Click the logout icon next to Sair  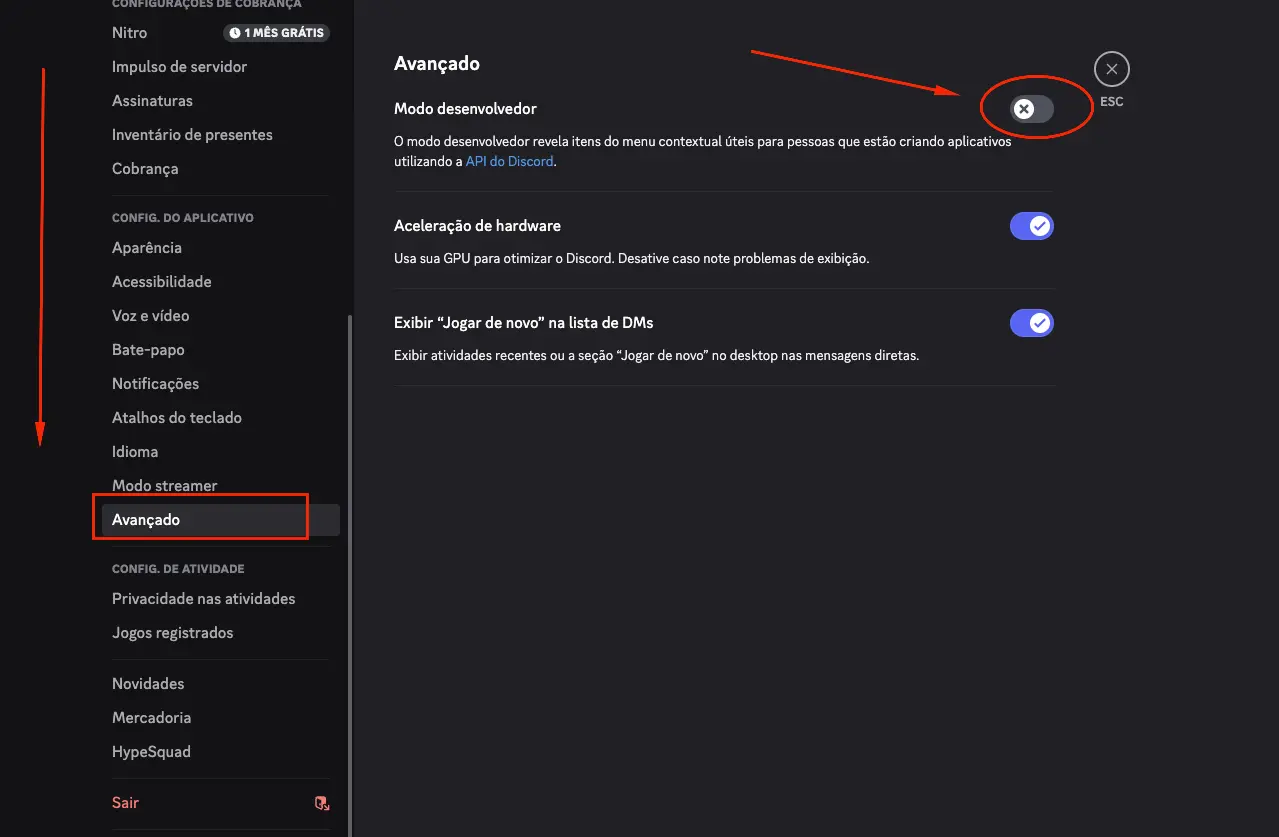[x=321, y=803]
